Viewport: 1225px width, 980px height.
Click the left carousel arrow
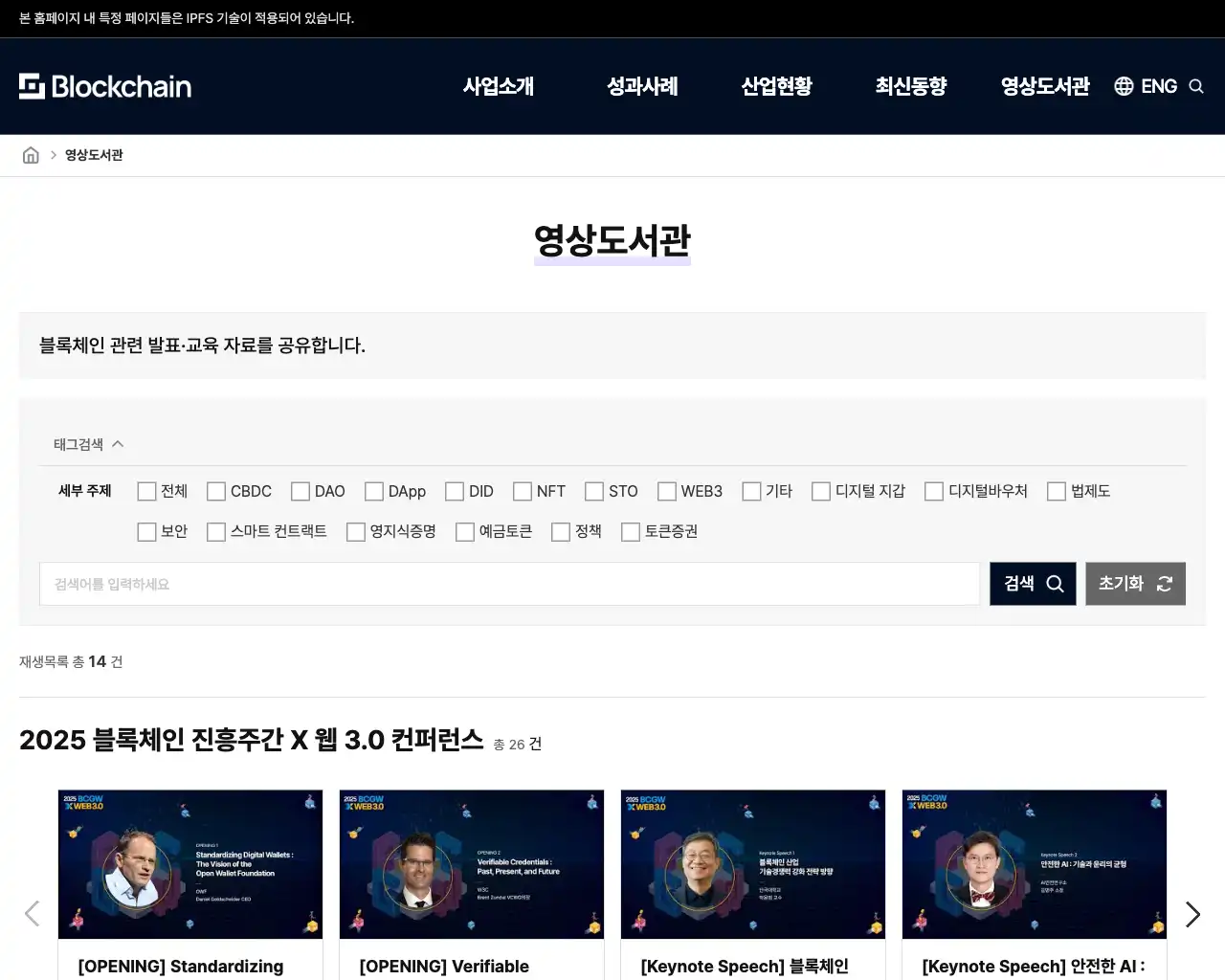(x=32, y=914)
